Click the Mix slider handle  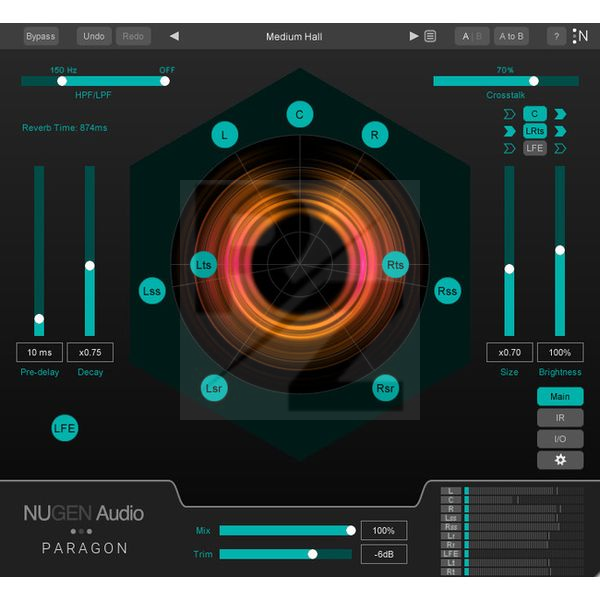tap(351, 530)
